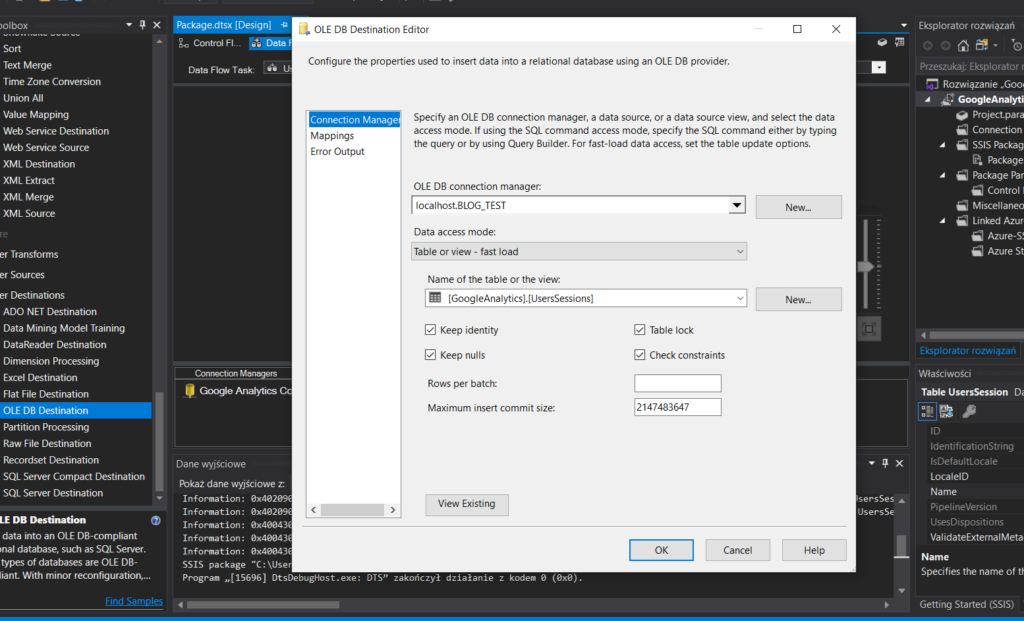Focus Solution Explorer search box
The height and width of the screenshot is (621, 1024).
click(971, 66)
